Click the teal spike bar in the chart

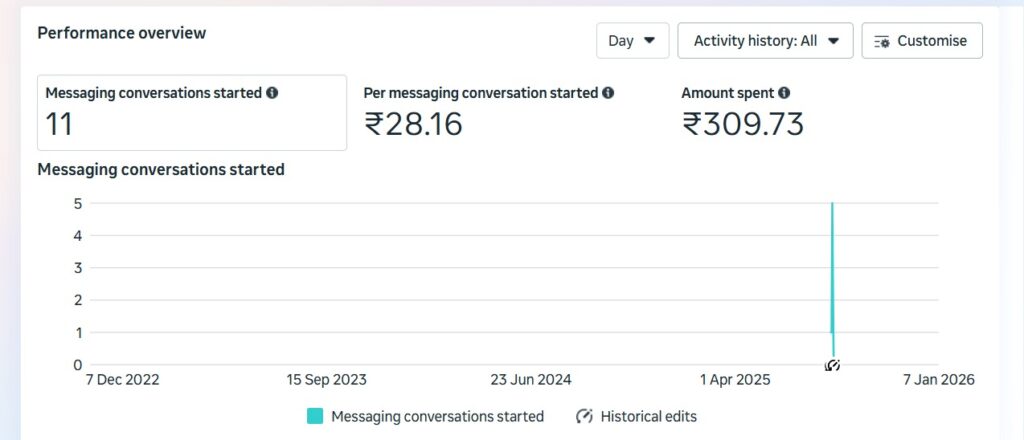point(832,280)
